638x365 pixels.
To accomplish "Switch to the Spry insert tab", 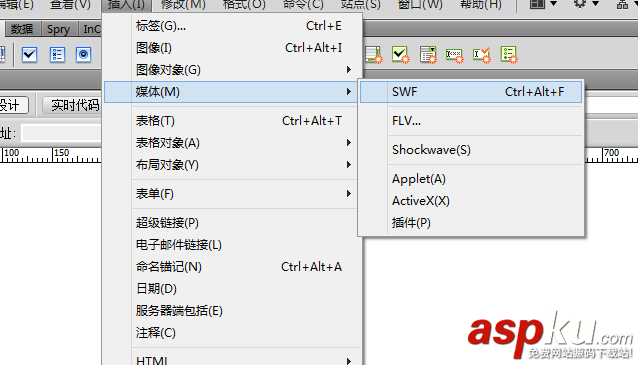I will (x=58, y=29).
